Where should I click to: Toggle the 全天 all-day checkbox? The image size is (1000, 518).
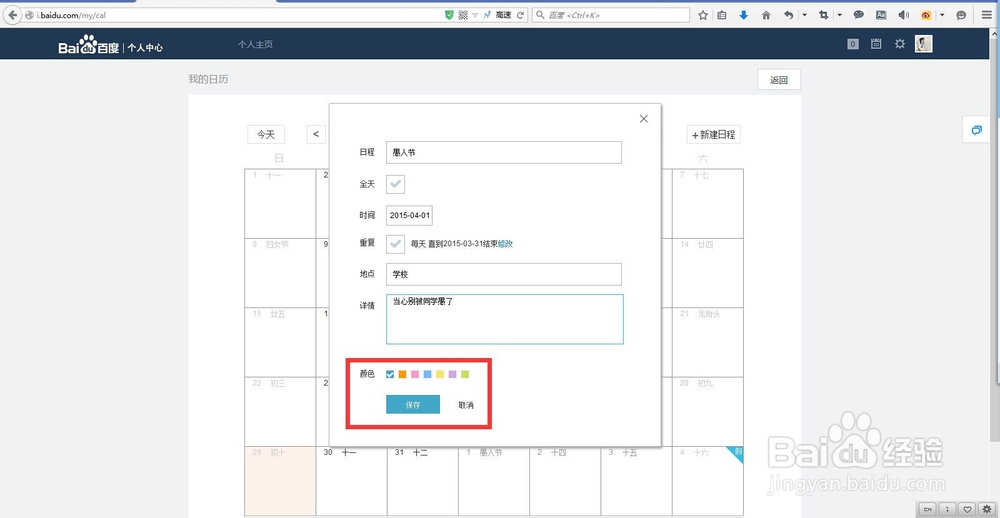(395, 184)
